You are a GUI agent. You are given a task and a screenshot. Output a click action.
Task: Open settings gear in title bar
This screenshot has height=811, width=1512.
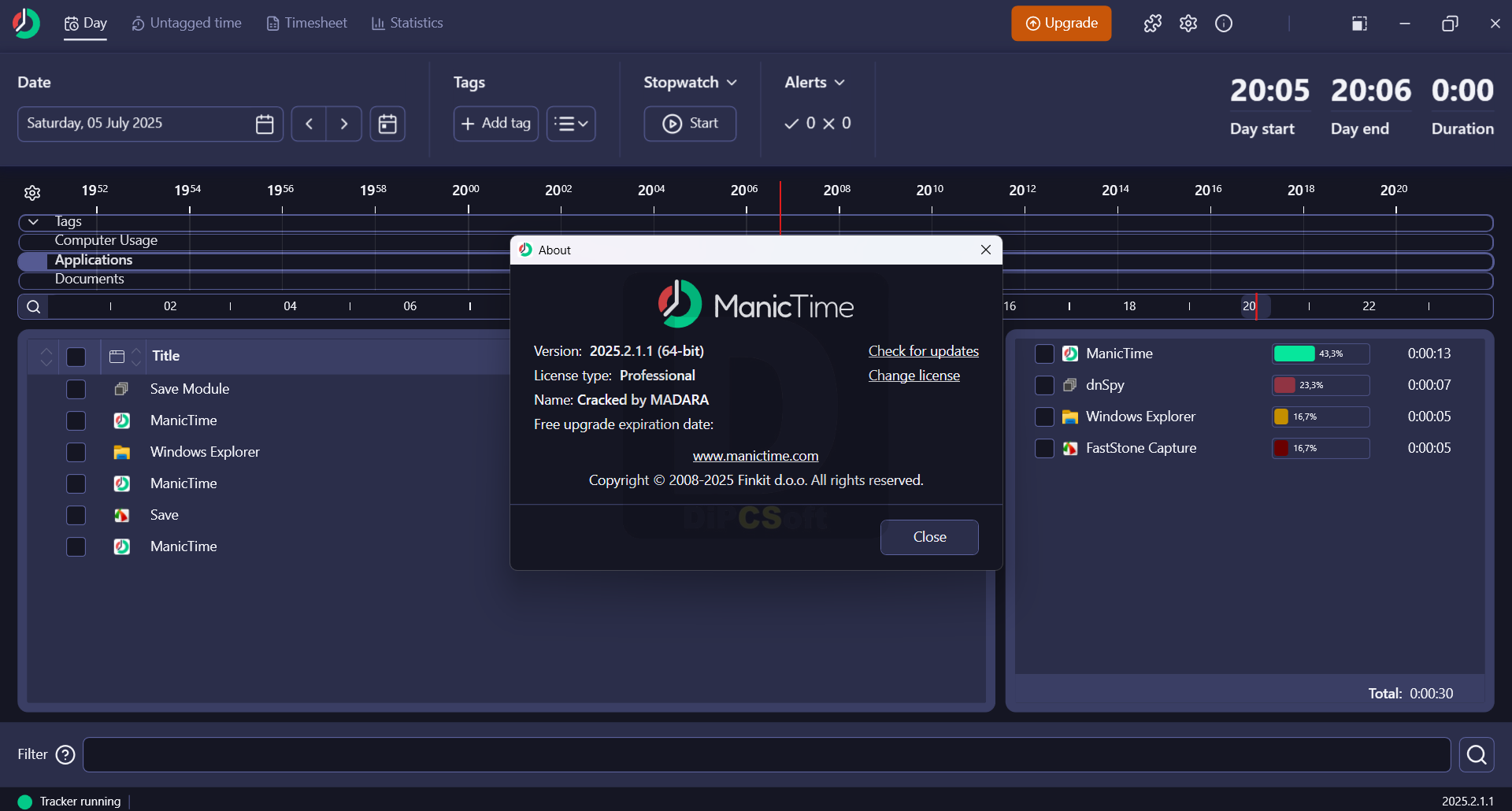pyautogui.click(x=1188, y=24)
